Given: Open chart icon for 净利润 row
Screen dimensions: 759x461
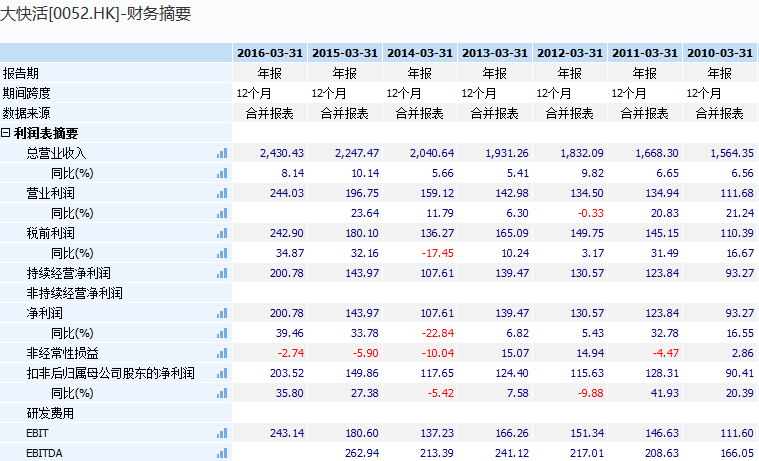Looking at the screenshot, I should [x=222, y=313].
